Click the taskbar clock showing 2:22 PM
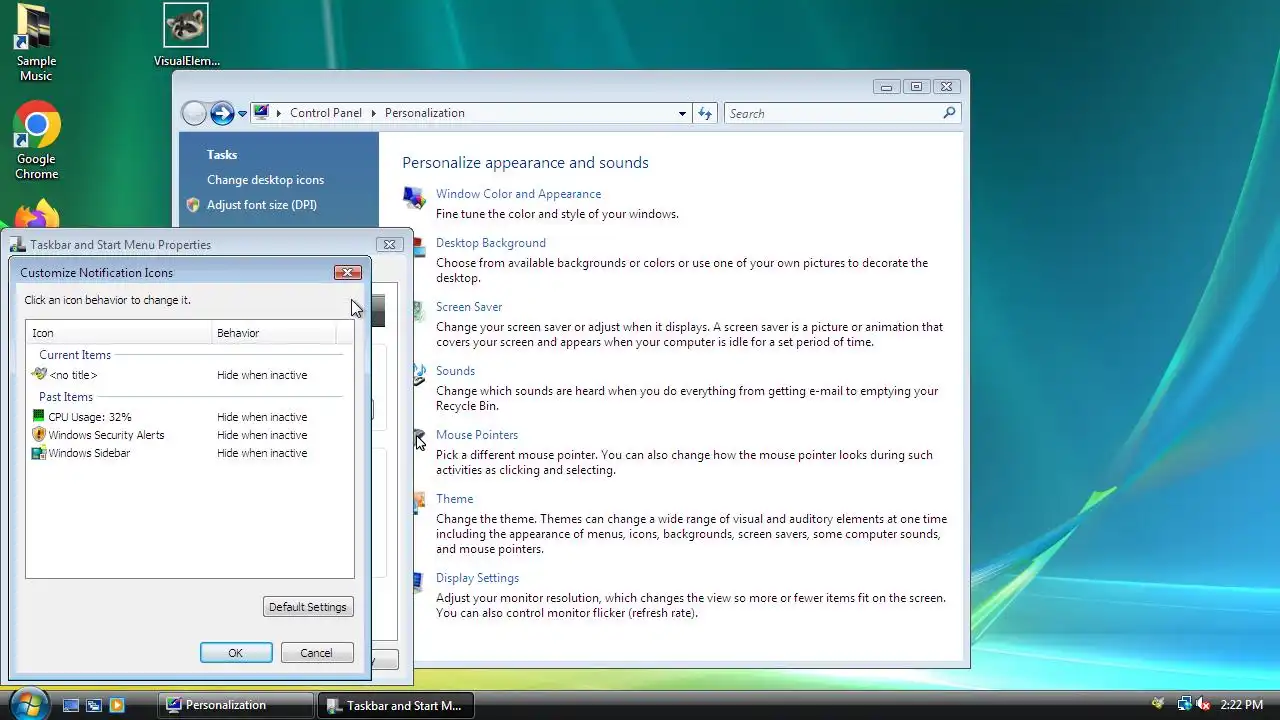 (x=1241, y=705)
